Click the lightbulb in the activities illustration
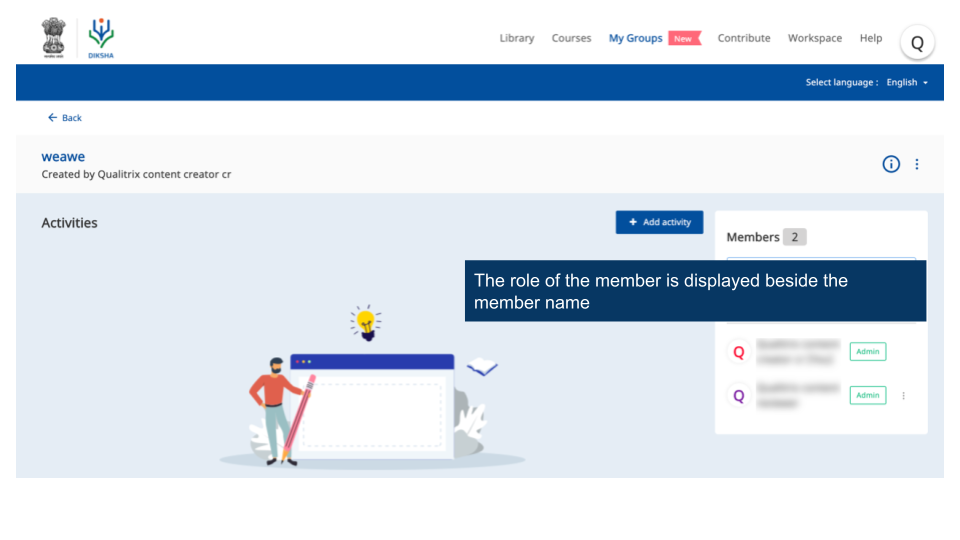 click(366, 322)
